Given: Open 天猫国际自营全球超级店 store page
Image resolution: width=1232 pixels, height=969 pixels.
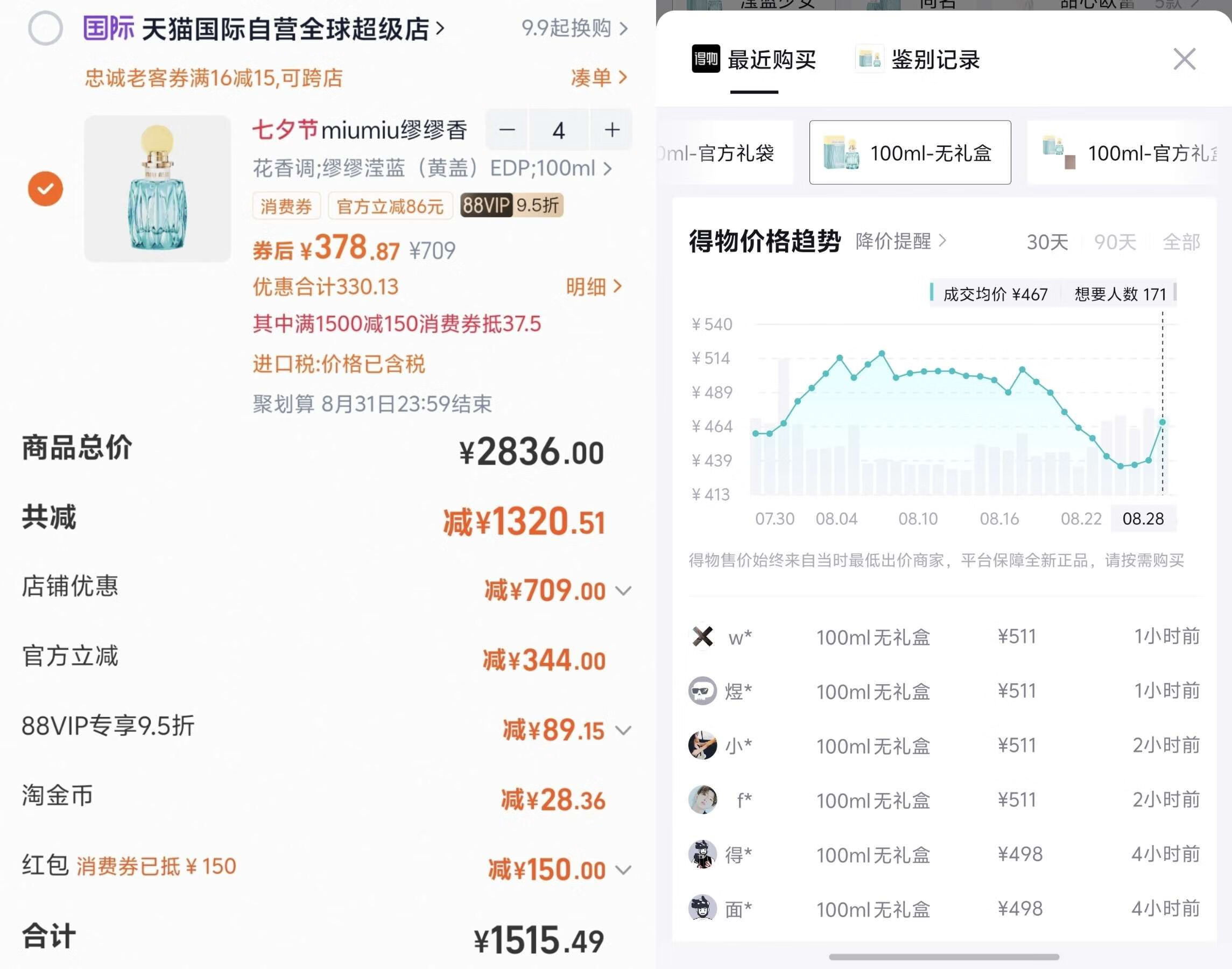Looking at the screenshot, I should 264,29.
